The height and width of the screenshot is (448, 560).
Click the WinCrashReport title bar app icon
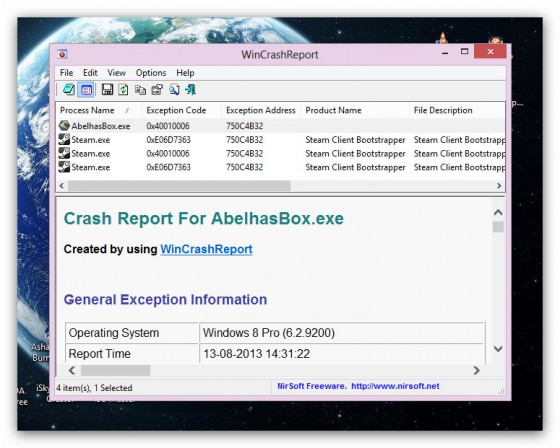click(x=62, y=54)
